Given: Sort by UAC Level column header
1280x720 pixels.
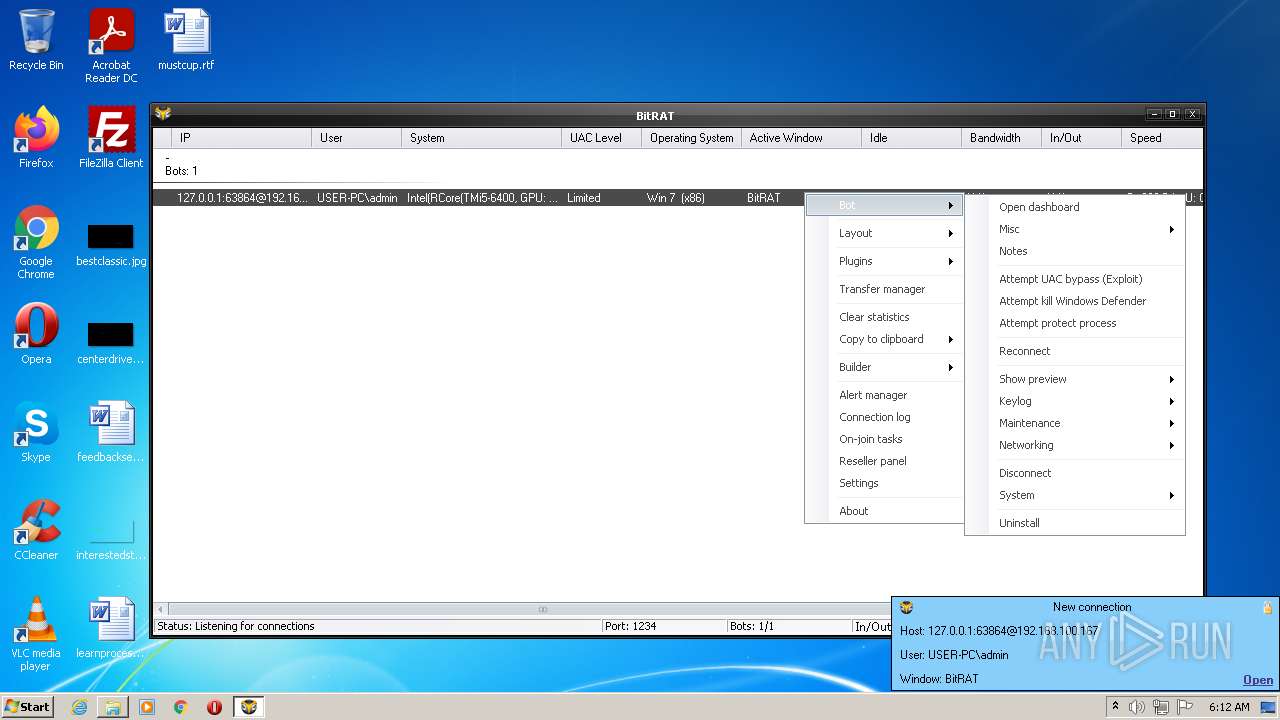Looking at the screenshot, I should (601, 138).
